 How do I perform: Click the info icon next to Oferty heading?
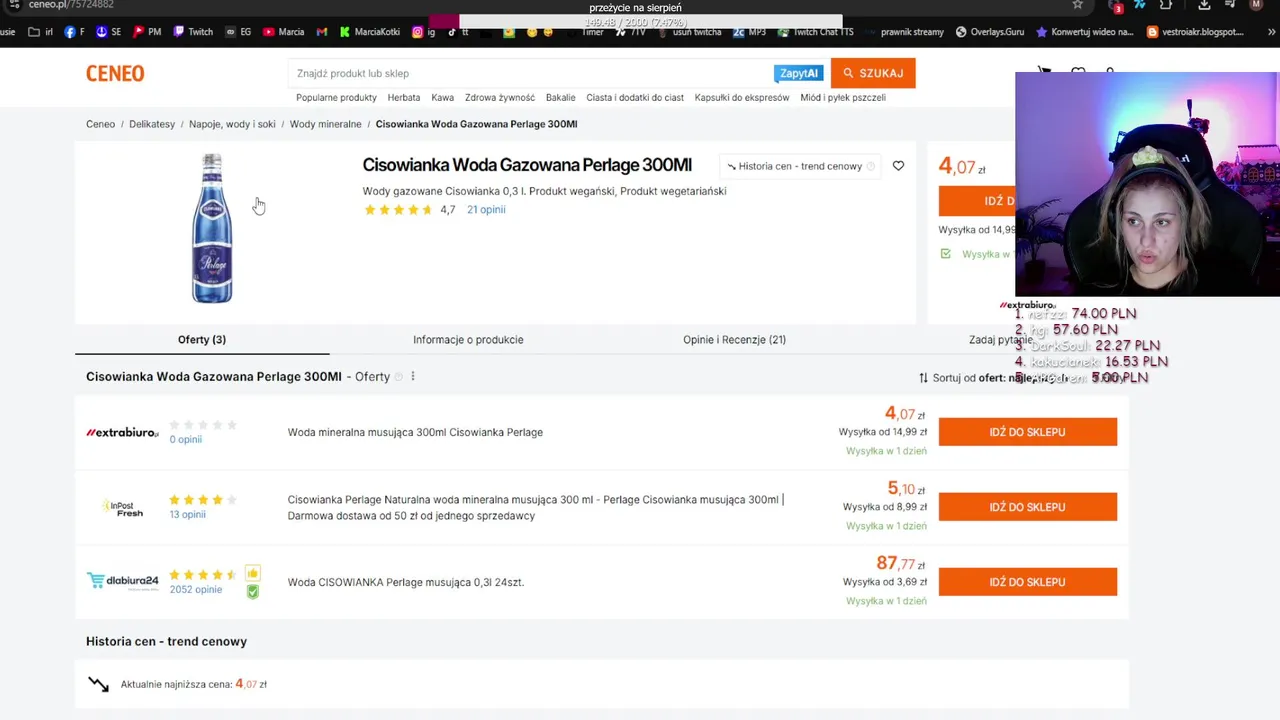pos(399,377)
